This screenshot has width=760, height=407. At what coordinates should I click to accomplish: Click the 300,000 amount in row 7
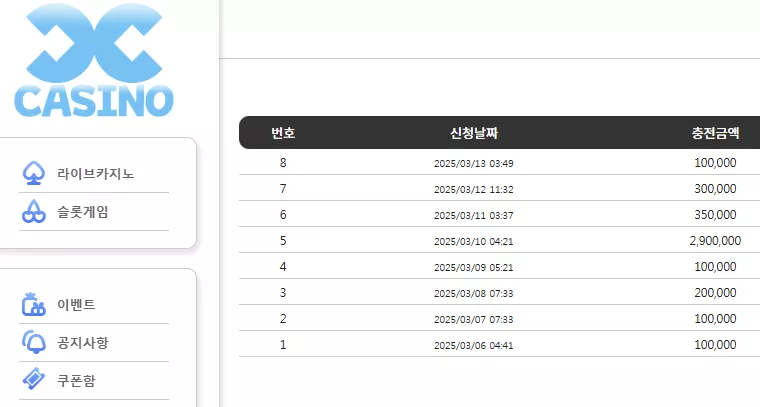[715, 188]
